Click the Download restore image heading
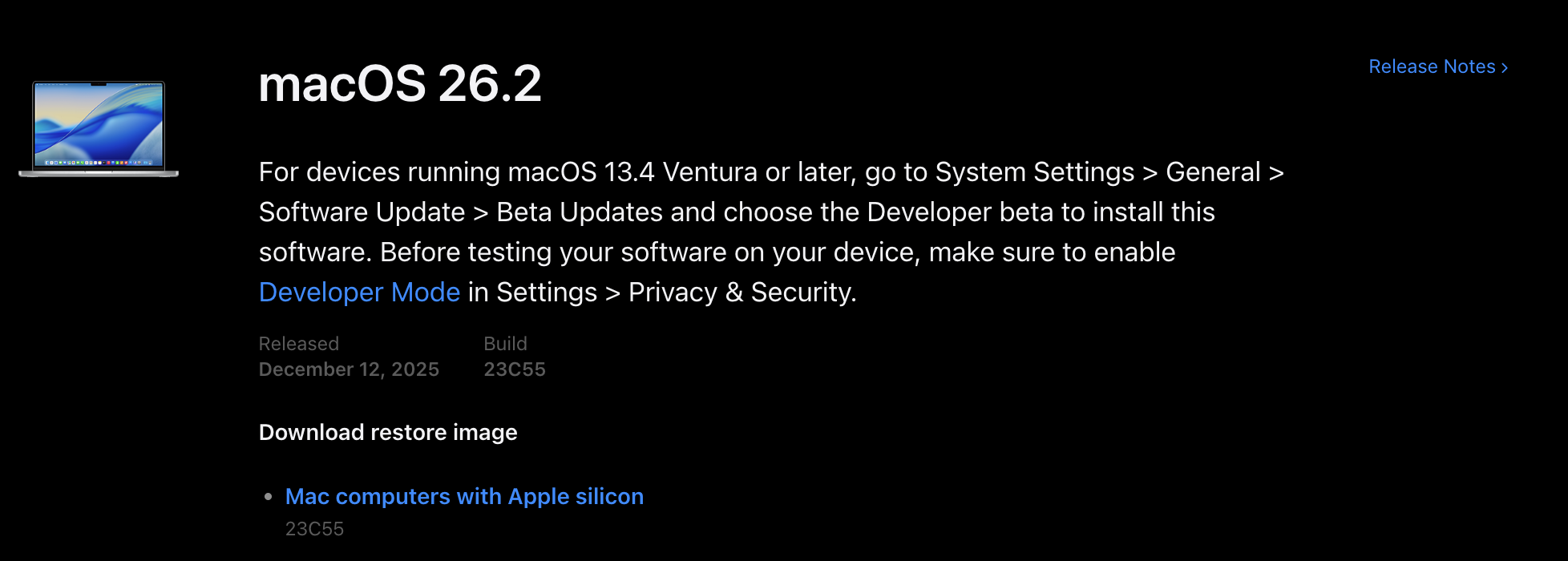This screenshot has height=561, width=1568. click(388, 432)
